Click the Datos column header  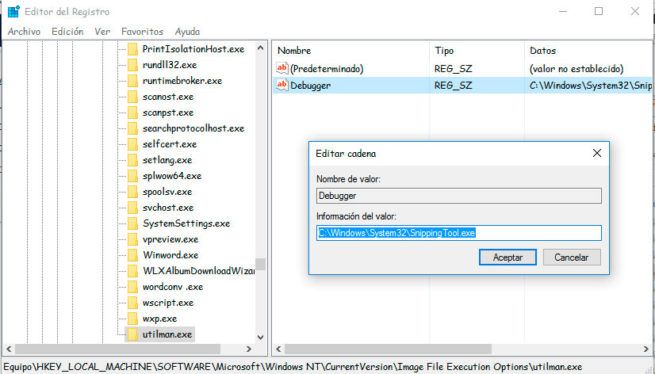point(543,51)
